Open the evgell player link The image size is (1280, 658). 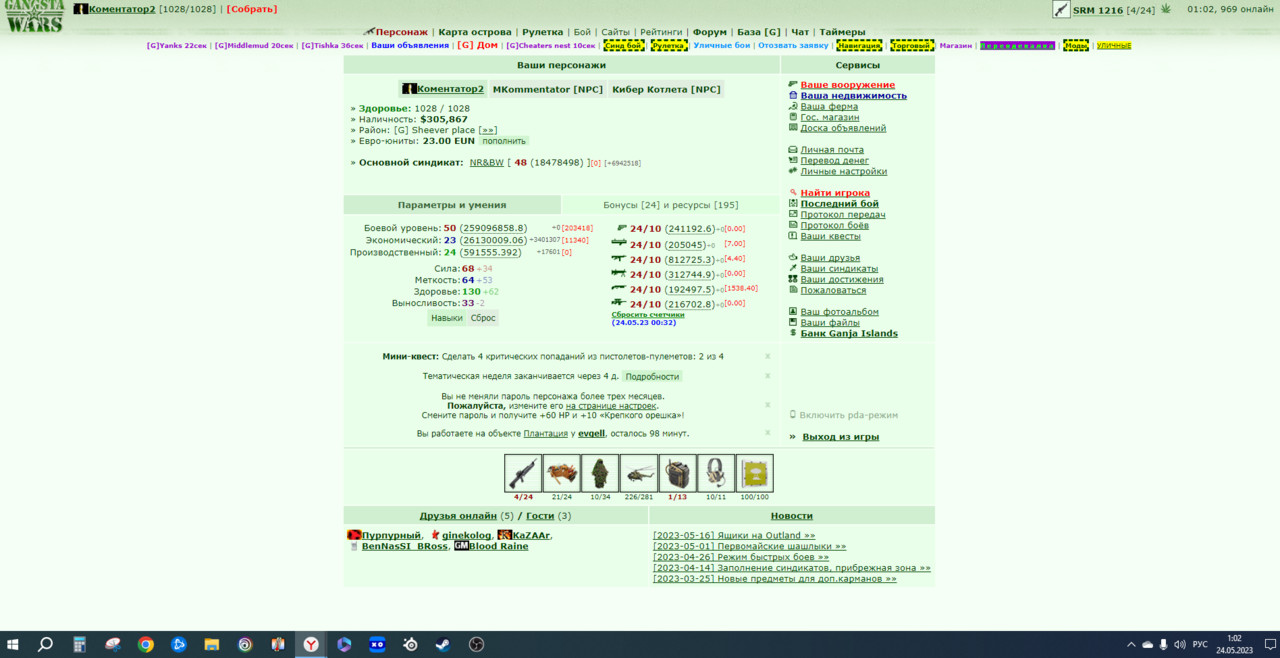click(591, 434)
